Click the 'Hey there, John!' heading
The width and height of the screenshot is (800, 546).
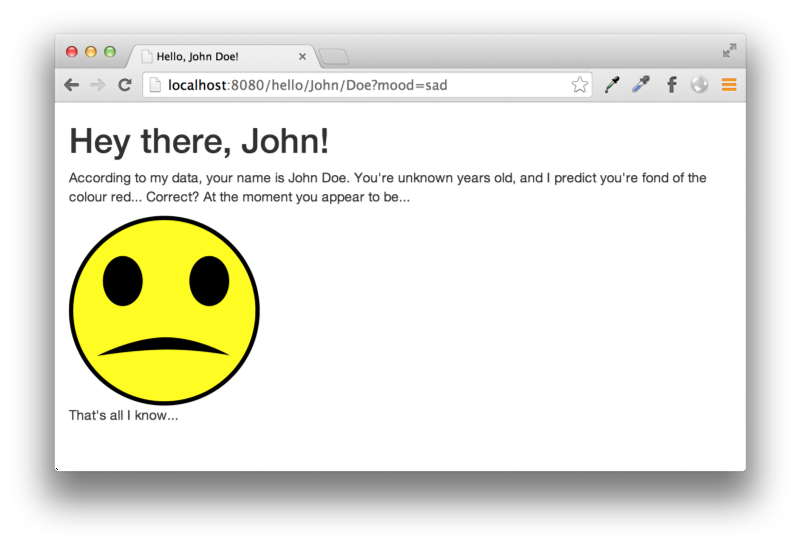click(199, 141)
